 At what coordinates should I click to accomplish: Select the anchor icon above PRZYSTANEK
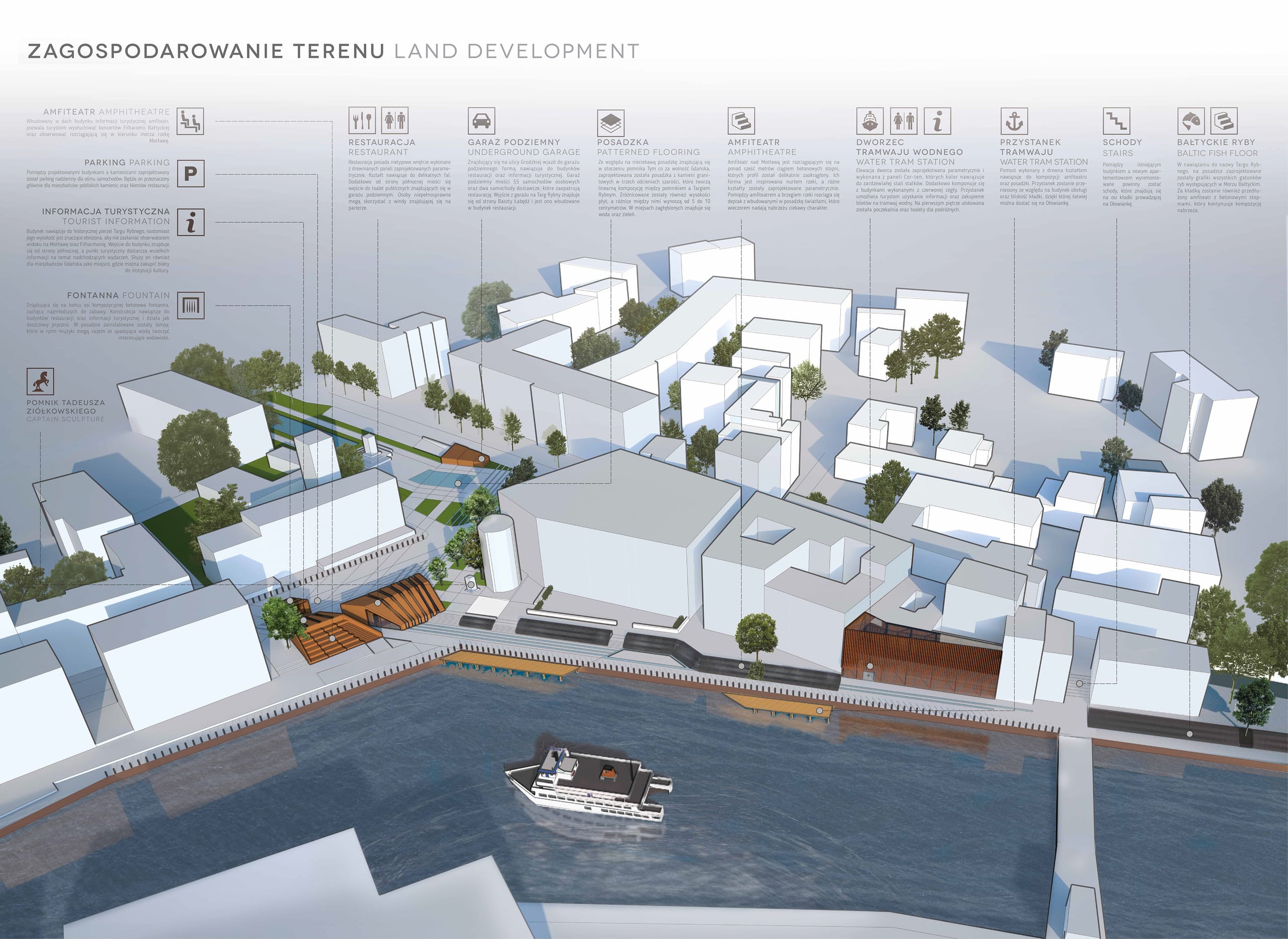tap(1014, 121)
